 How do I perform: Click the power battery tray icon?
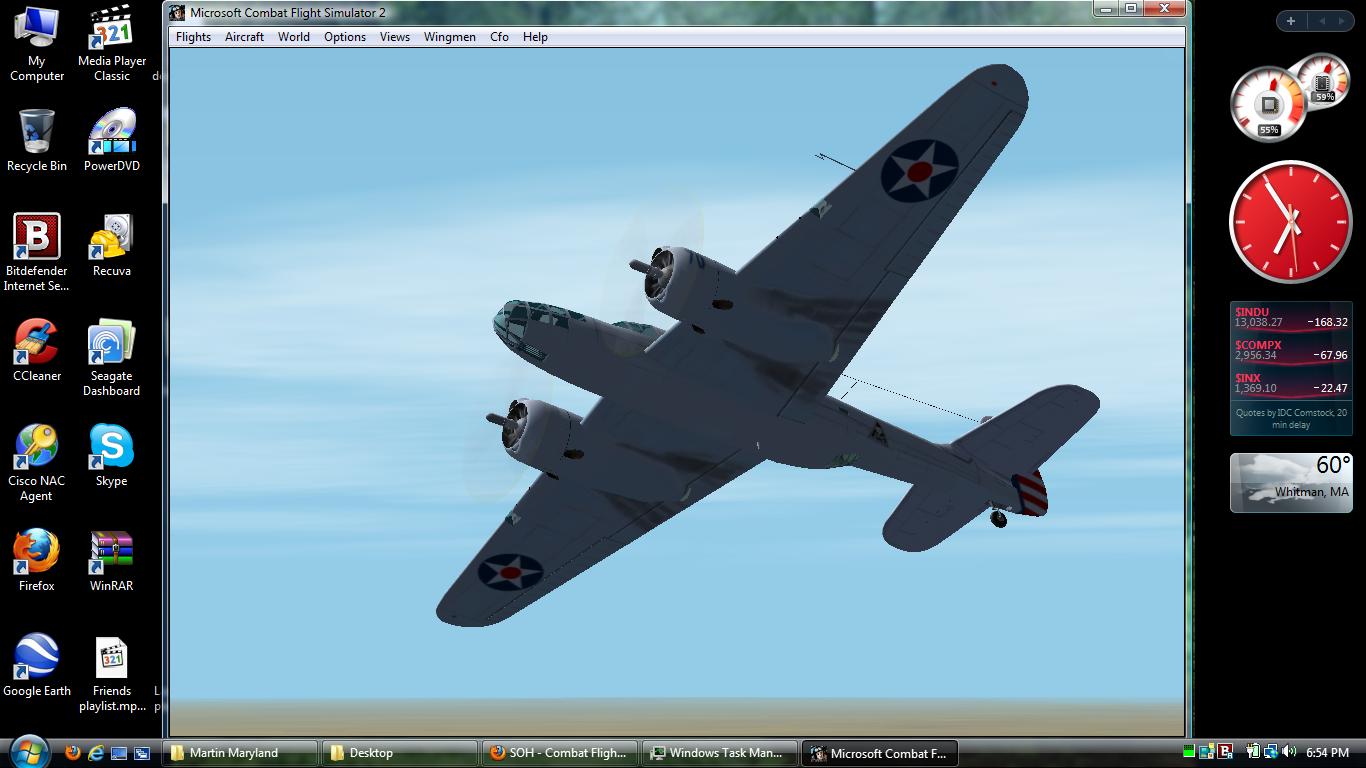coord(1254,751)
